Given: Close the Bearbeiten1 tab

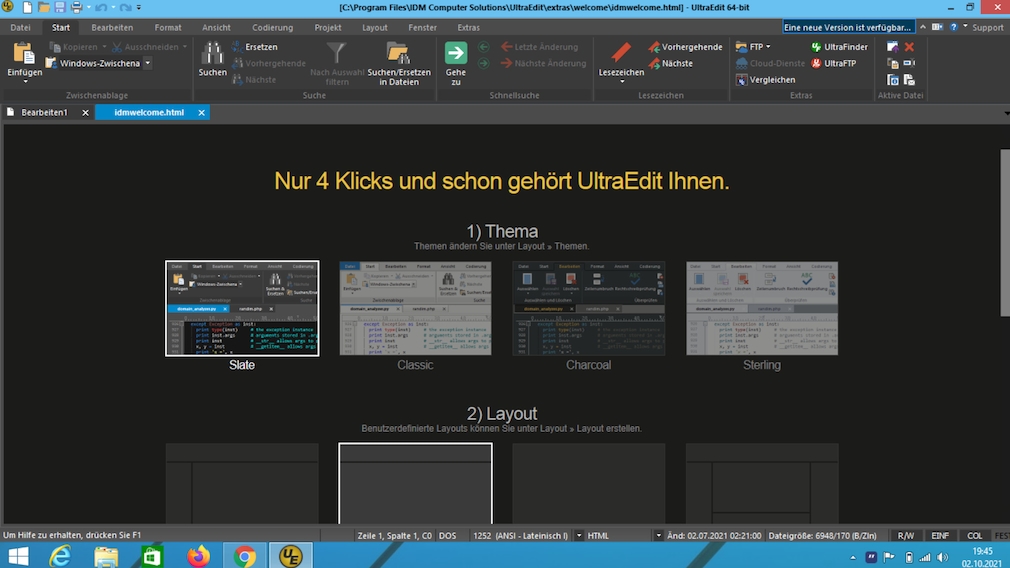Looking at the screenshot, I should [85, 113].
